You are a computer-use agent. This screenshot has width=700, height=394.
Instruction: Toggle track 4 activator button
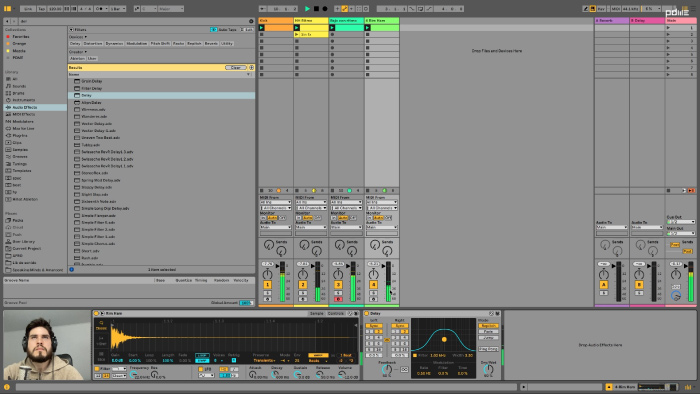(x=373, y=285)
